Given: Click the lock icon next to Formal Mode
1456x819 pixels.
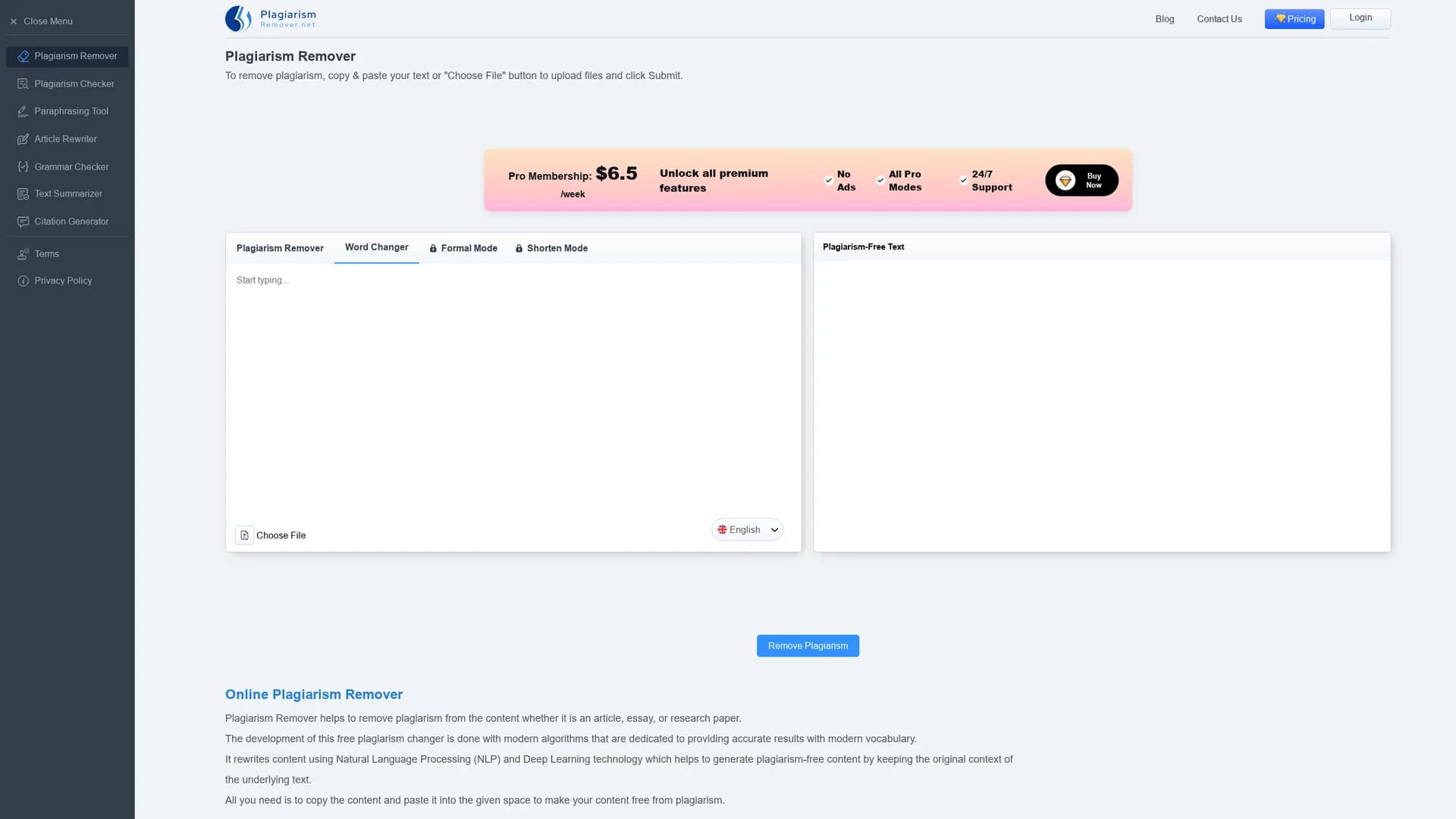Looking at the screenshot, I should (x=433, y=249).
